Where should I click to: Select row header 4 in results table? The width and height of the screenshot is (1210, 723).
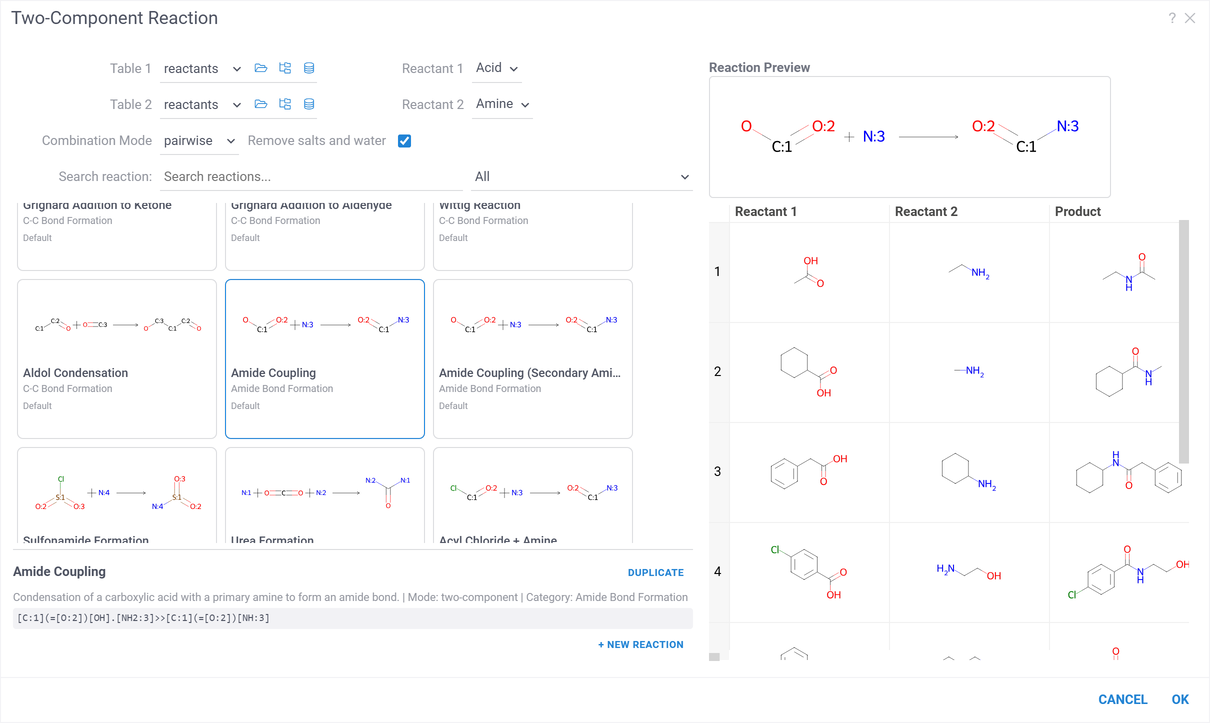click(718, 572)
